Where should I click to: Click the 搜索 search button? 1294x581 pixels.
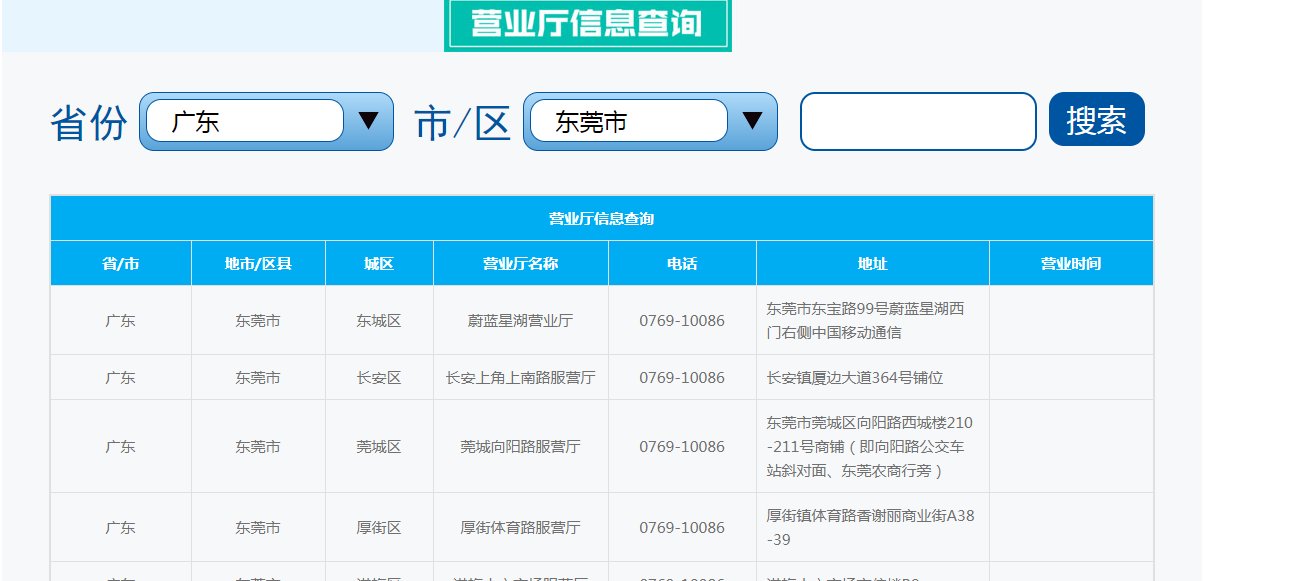[x=1096, y=119]
